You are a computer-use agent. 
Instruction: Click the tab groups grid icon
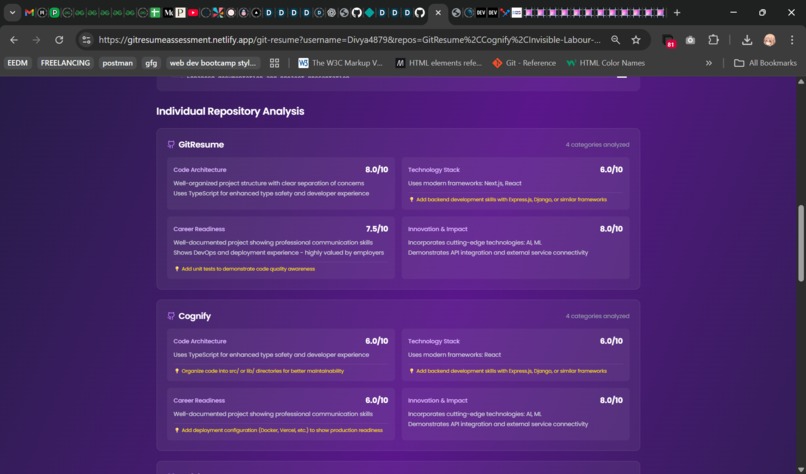(x=274, y=63)
